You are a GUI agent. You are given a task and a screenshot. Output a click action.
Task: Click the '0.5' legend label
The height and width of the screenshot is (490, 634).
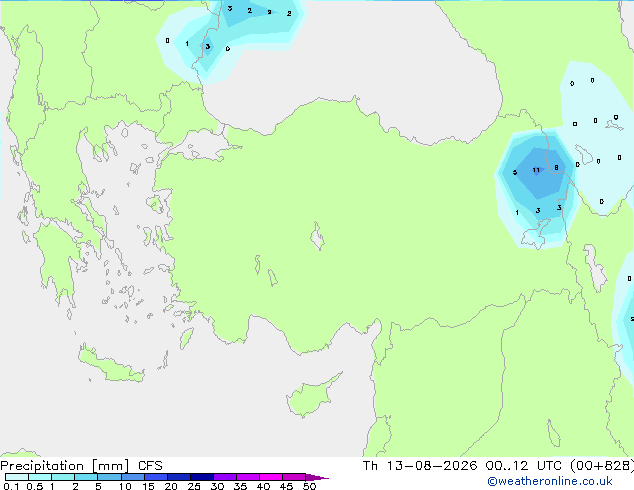click(x=35, y=486)
